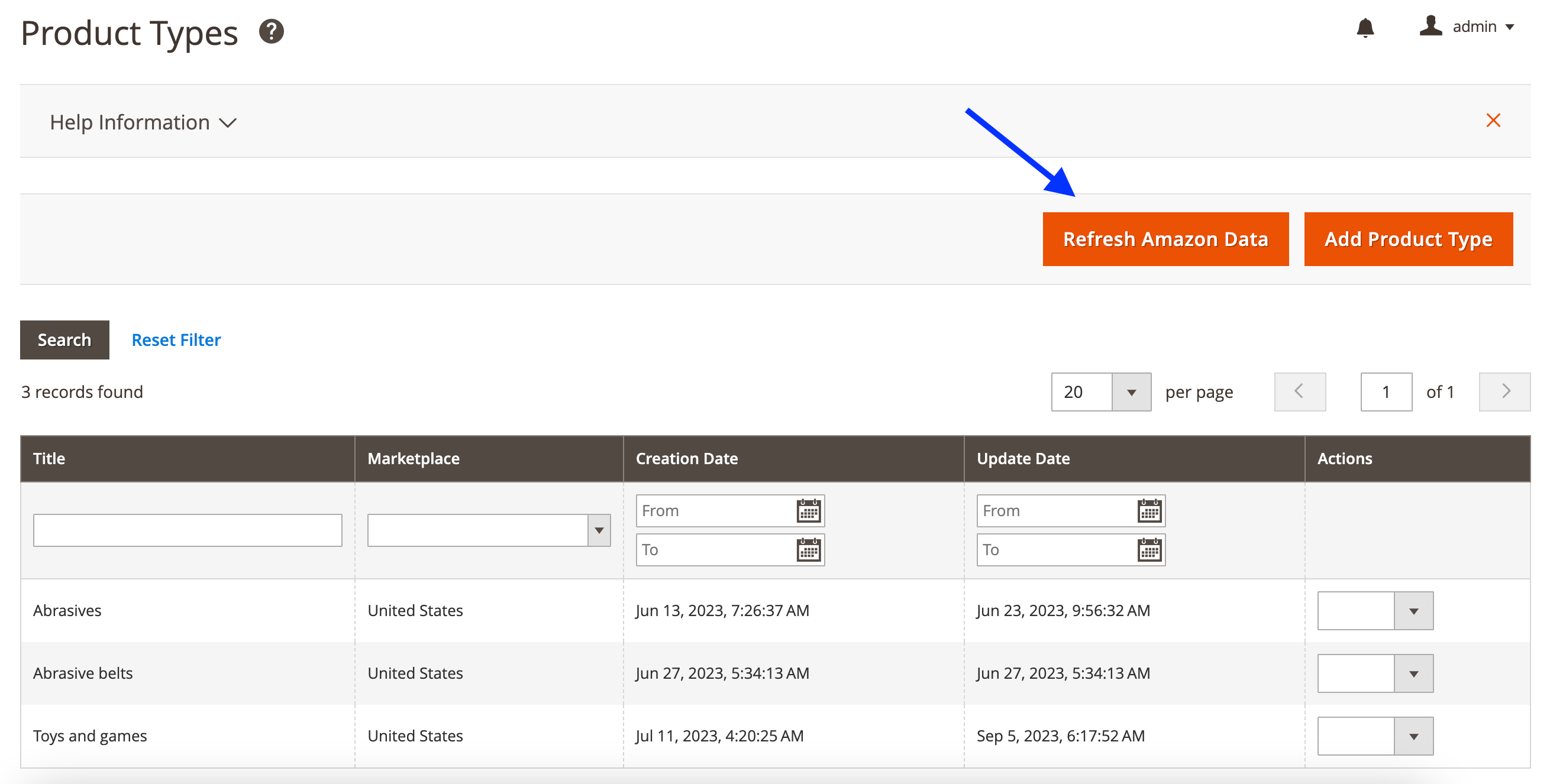Open Update Date To calendar picker
Viewport: 1550px width, 784px height.
point(1149,549)
